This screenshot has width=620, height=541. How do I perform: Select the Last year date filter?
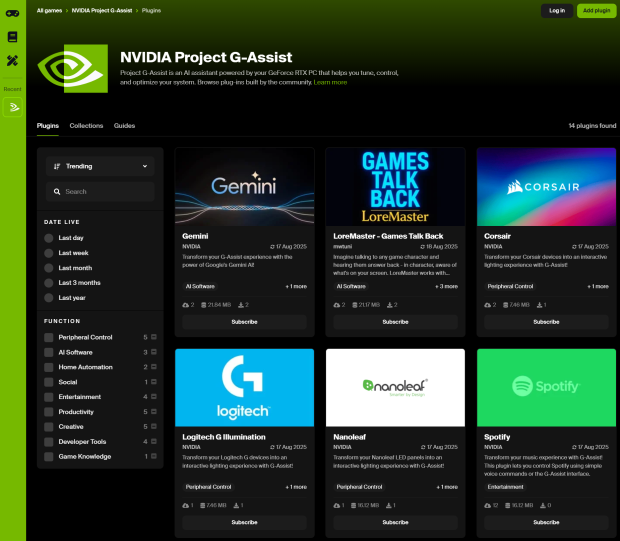[x=49, y=298]
